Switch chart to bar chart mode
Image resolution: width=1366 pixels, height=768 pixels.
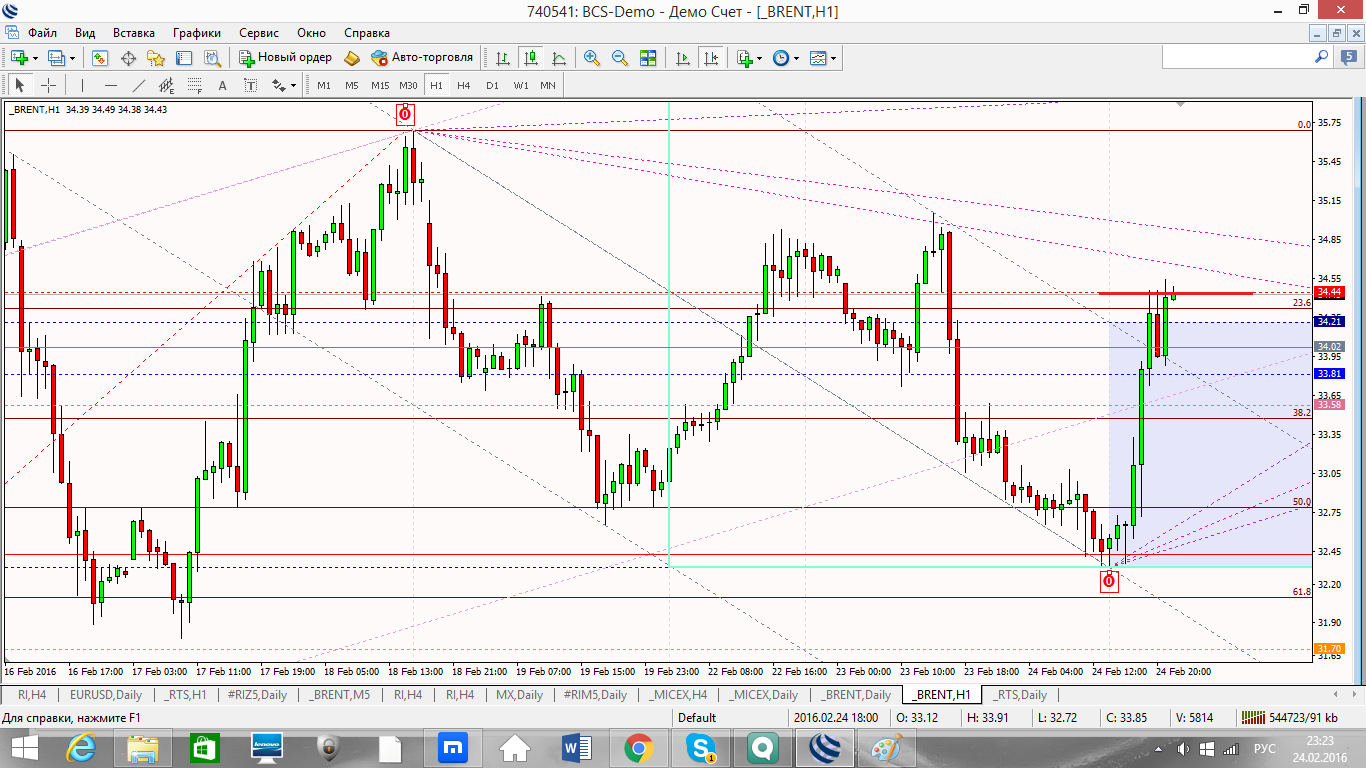(502, 58)
